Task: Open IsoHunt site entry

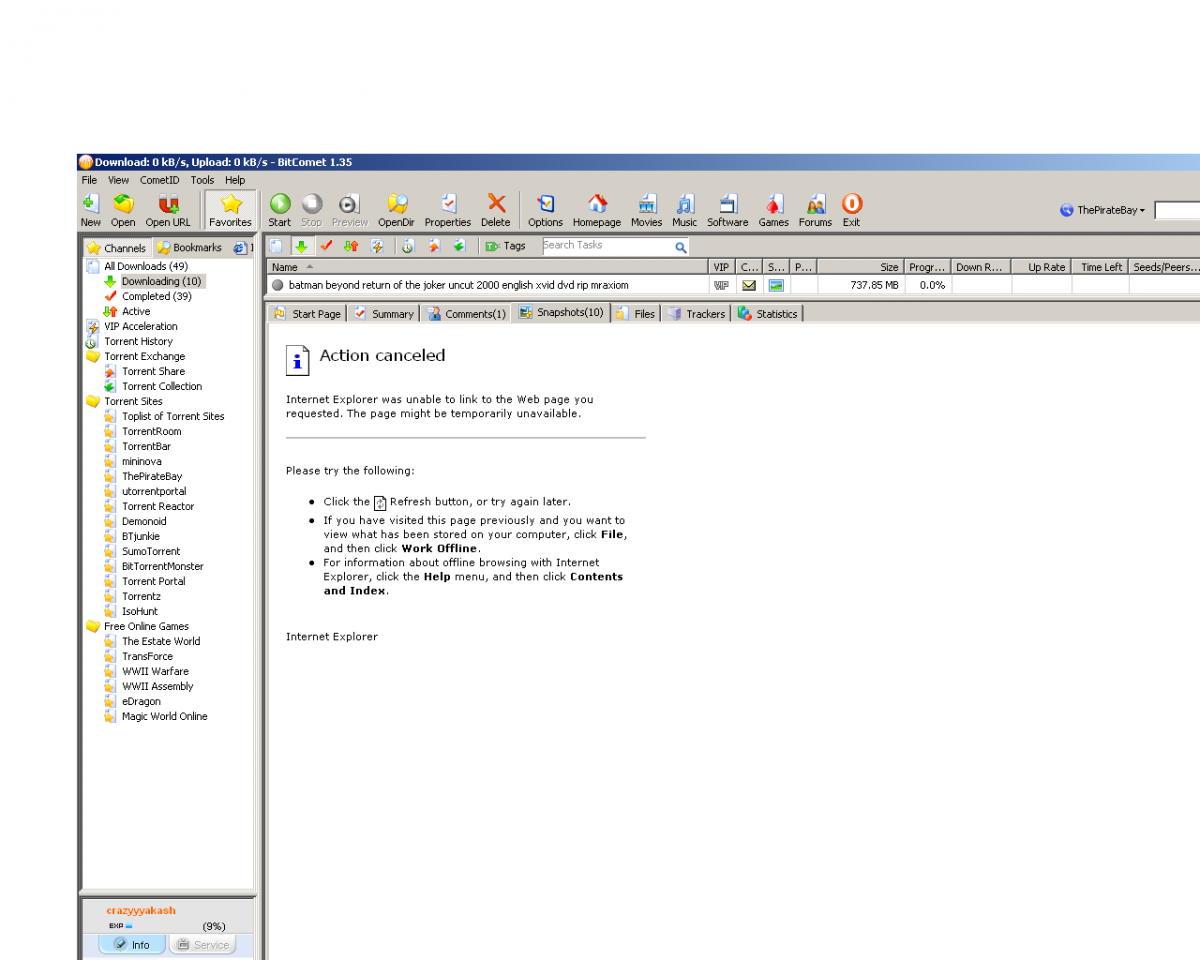Action: coord(140,611)
